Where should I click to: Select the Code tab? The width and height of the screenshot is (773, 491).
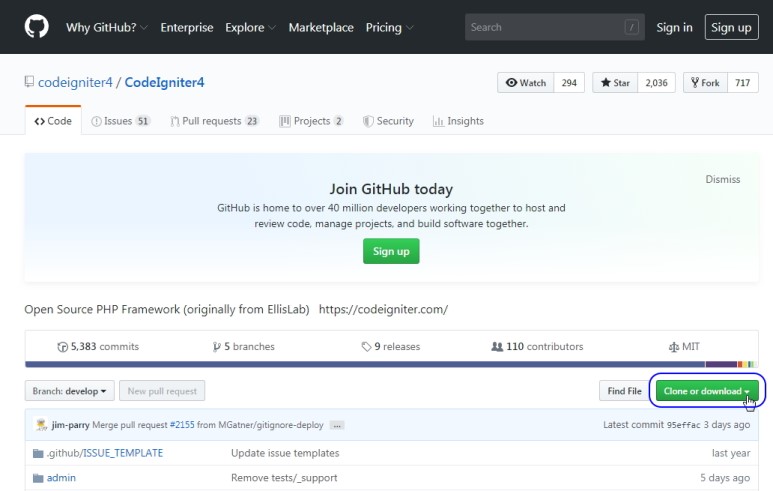coord(53,121)
